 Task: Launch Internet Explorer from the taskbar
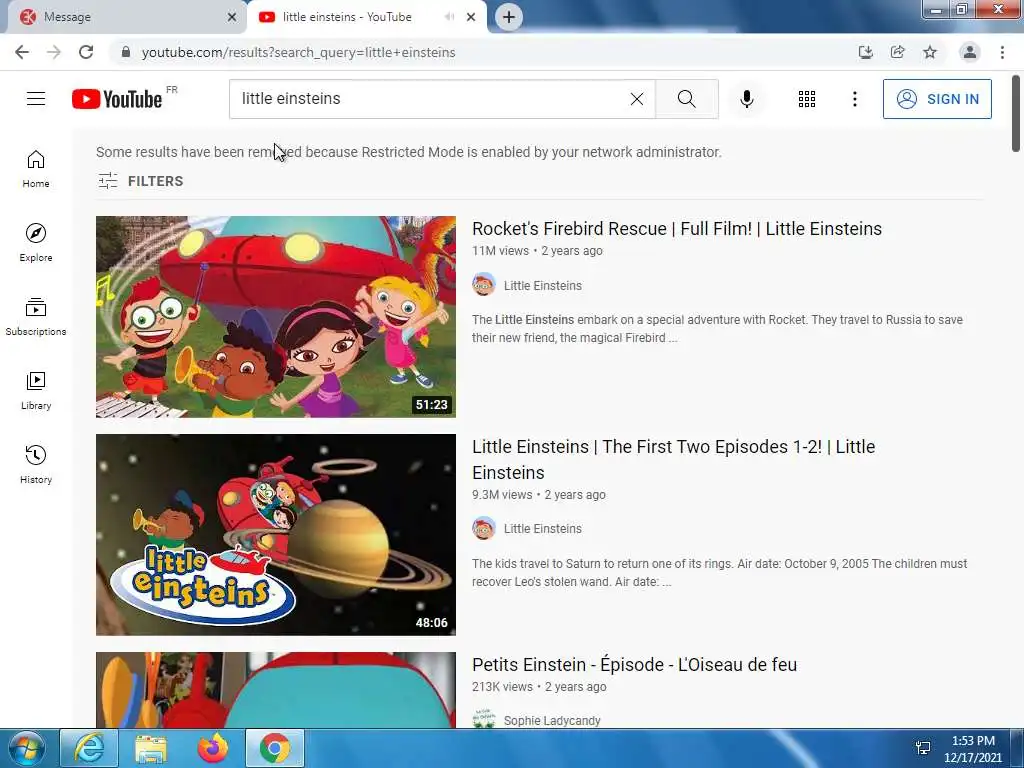[89, 748]
